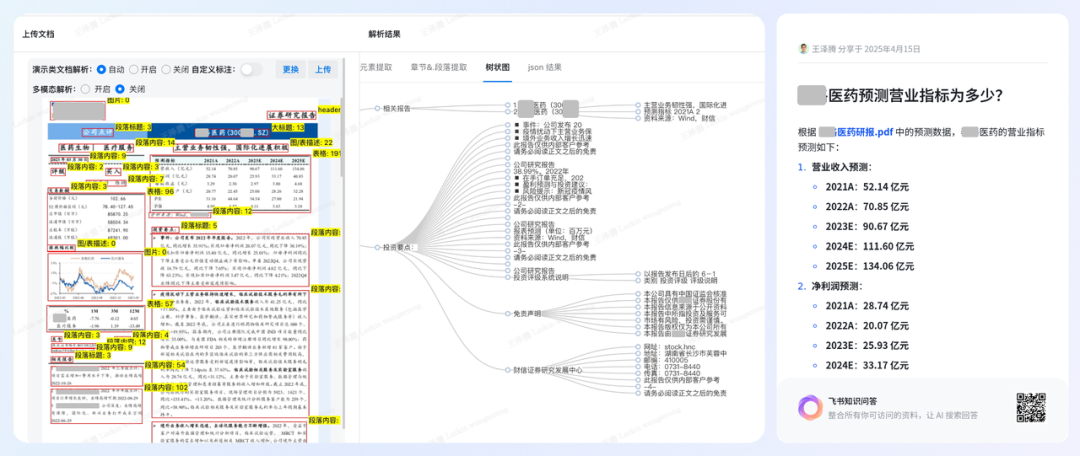Screen dimensions: 1080x456
Task: Click the 公司点评 box in document
Action: point(96,131)
